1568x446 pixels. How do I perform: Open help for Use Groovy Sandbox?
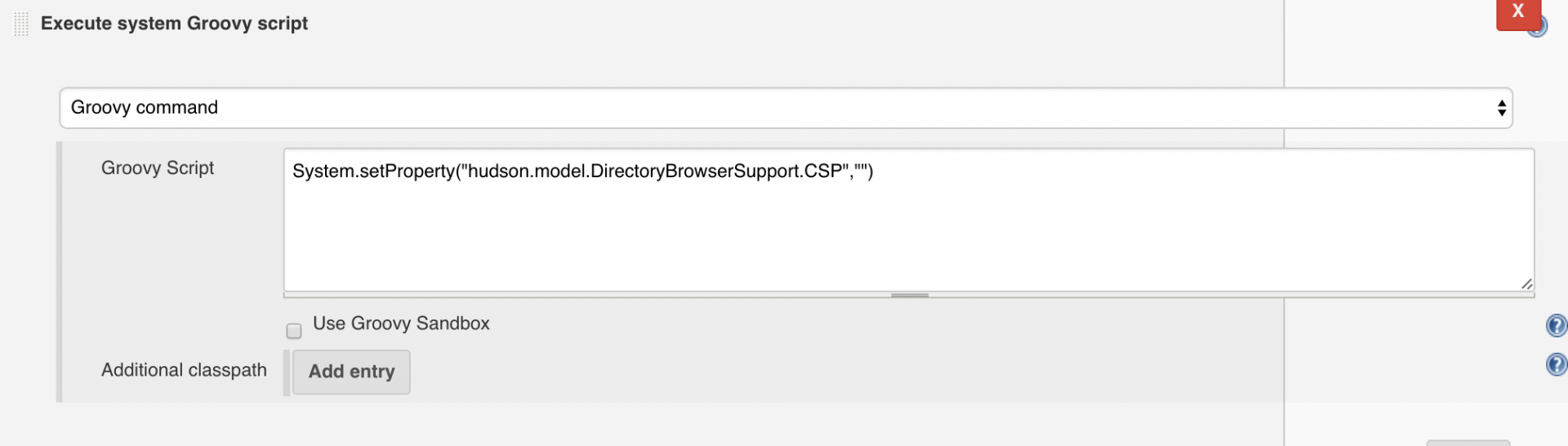tap(1556, 325)
